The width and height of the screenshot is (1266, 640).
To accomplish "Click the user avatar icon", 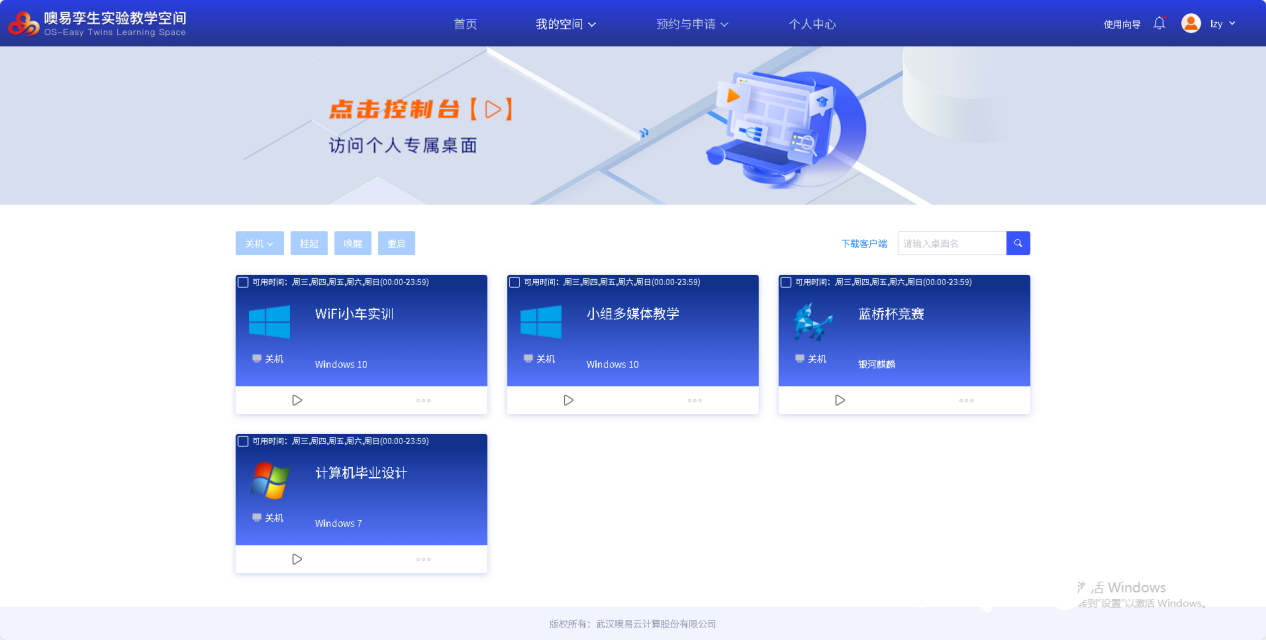I will coord(1191,23).
